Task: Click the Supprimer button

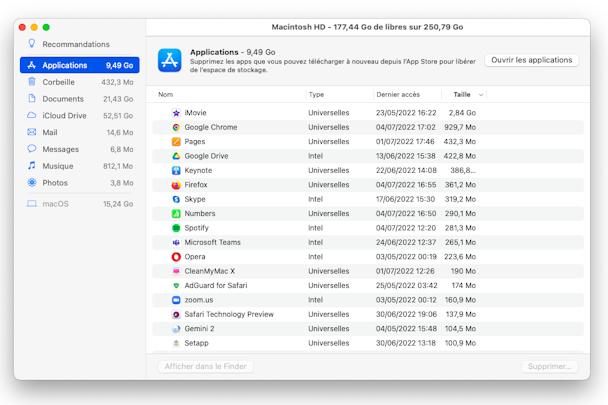Action: (x=549, y=366)
